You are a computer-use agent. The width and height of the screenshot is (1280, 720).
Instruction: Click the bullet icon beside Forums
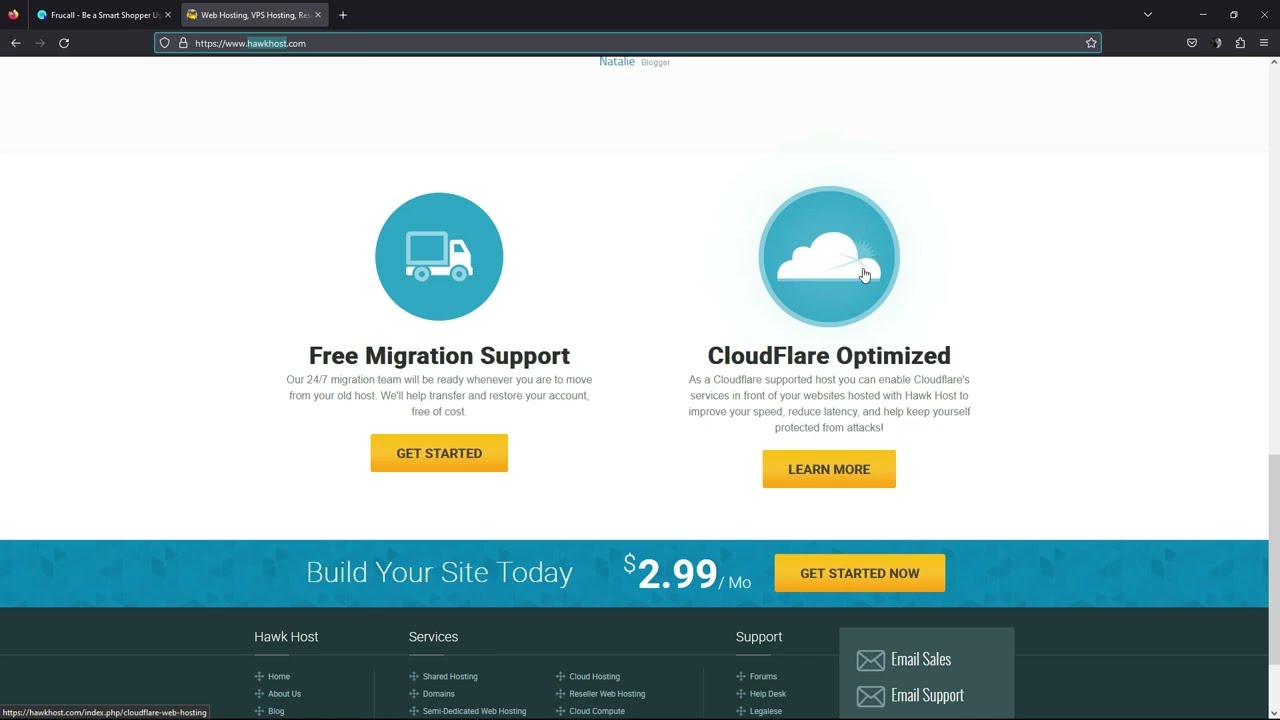741,677
